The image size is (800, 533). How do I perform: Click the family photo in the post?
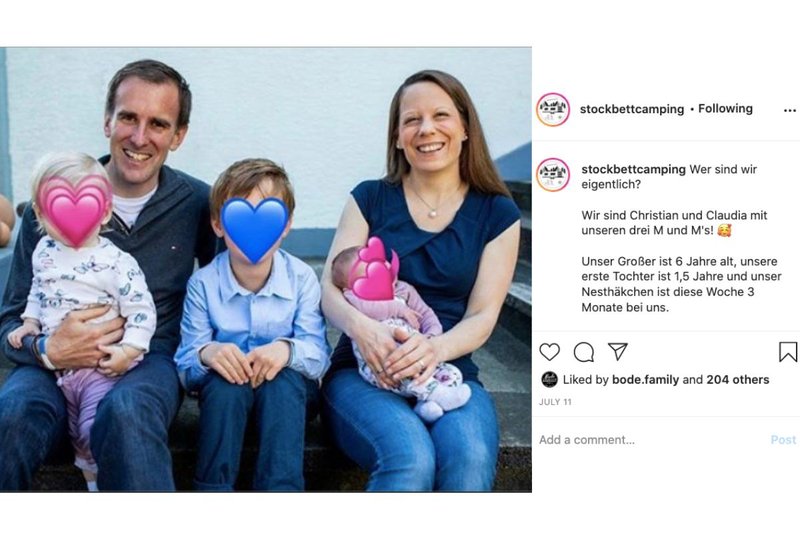pyautogui.click(x=266, y=269)
